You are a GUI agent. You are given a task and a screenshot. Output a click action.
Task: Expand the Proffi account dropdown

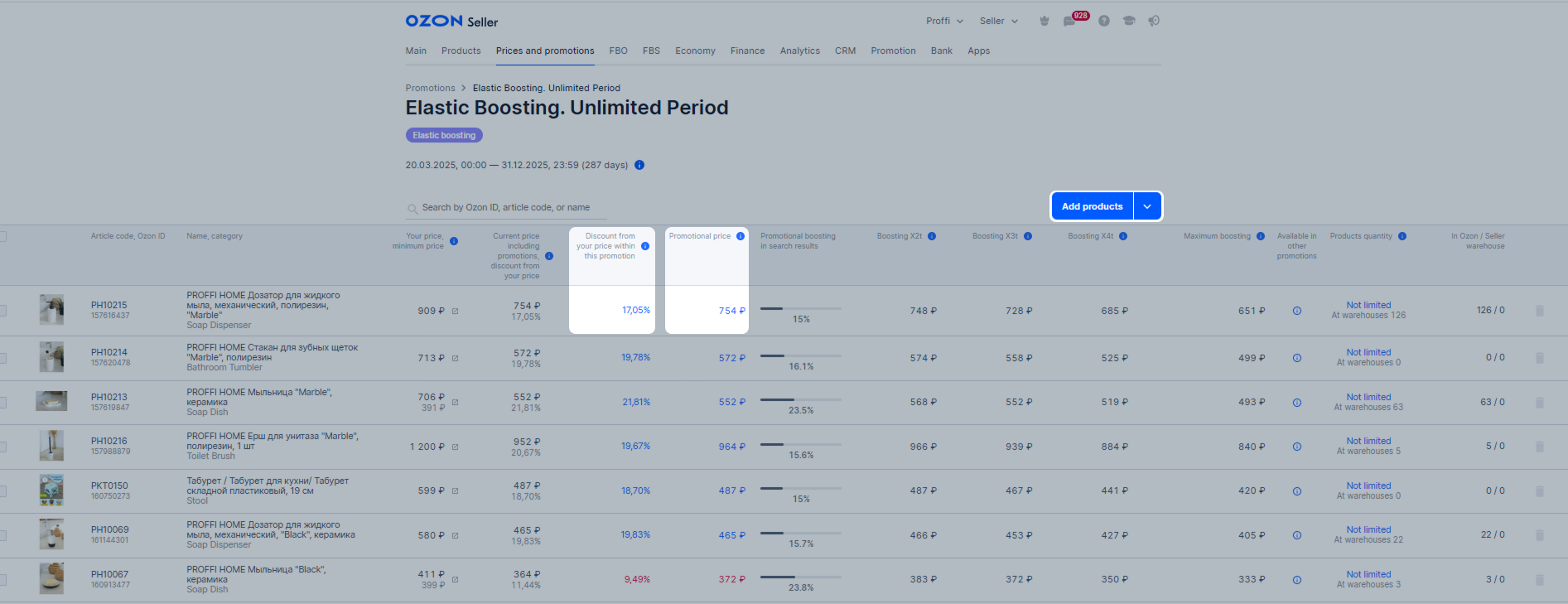[944, 21]
